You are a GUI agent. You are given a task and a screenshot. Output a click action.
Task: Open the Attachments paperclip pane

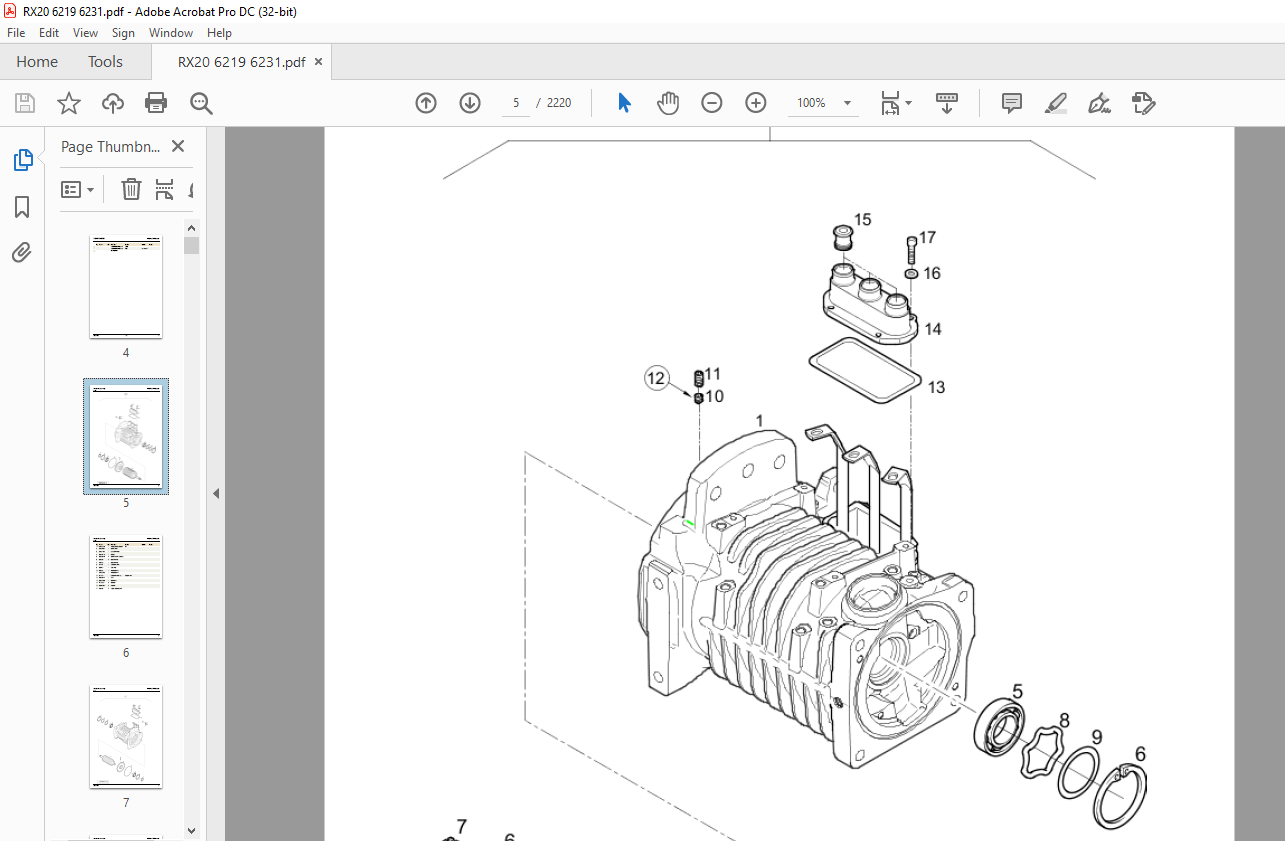coord(22,252)
